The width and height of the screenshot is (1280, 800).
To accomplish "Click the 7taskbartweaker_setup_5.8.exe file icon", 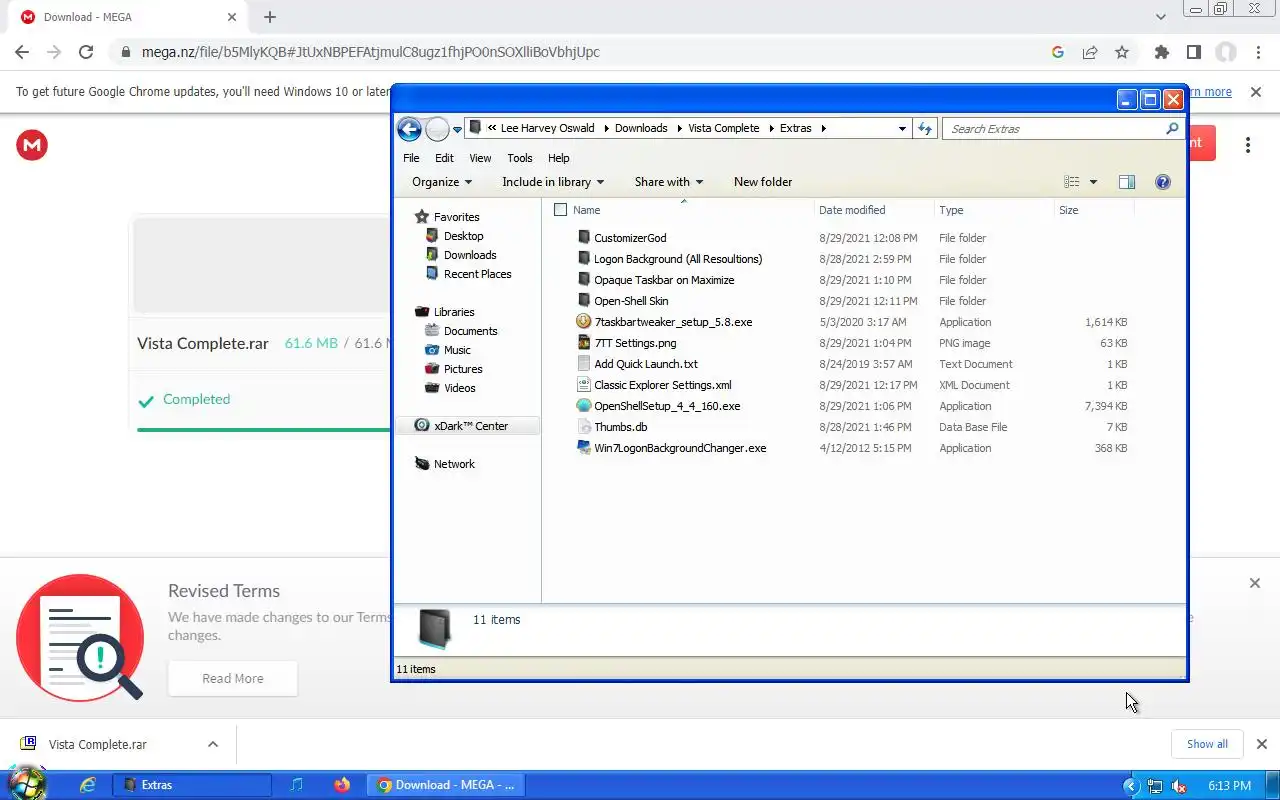I will (x=584, y=322).
